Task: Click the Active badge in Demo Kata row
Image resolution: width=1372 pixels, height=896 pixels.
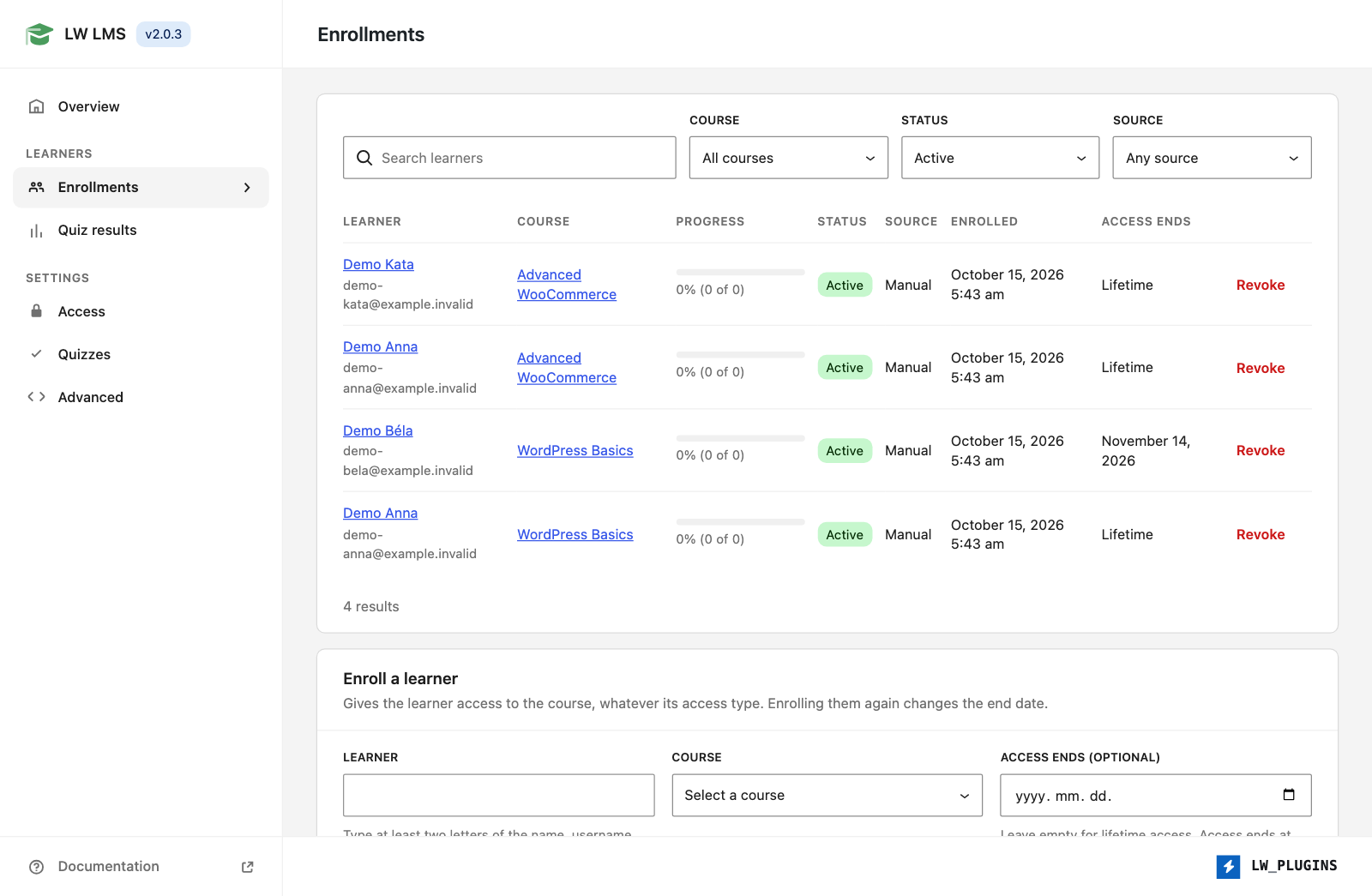Action: (845, 285)
